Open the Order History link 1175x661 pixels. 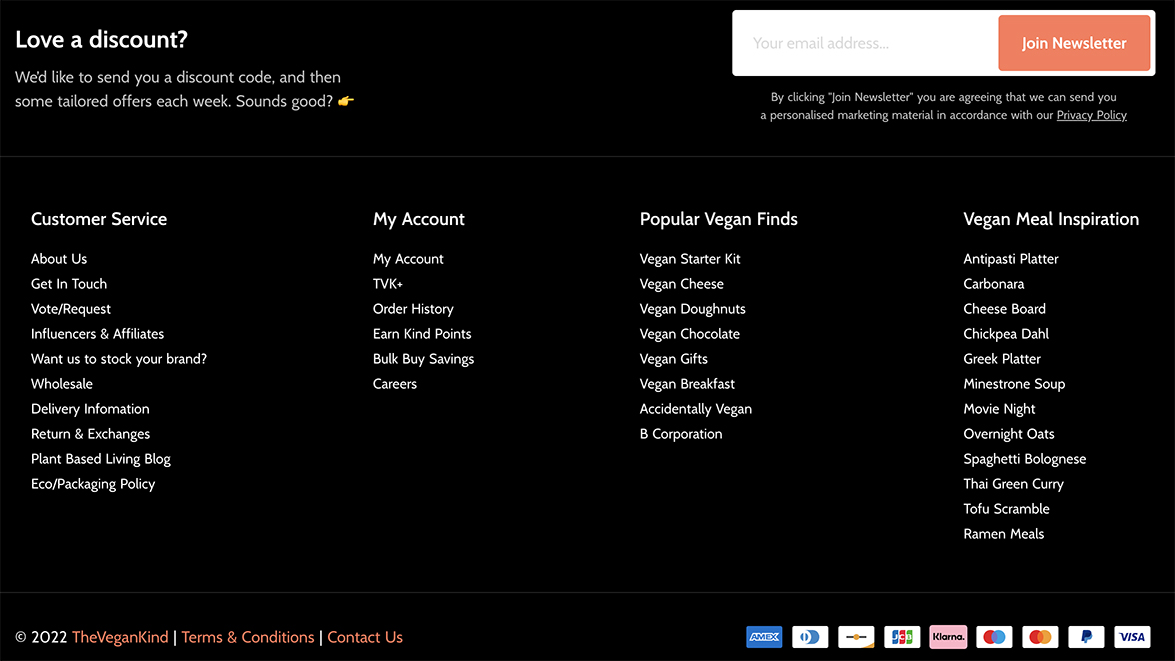pyautogui.click(x=413, y=309)
